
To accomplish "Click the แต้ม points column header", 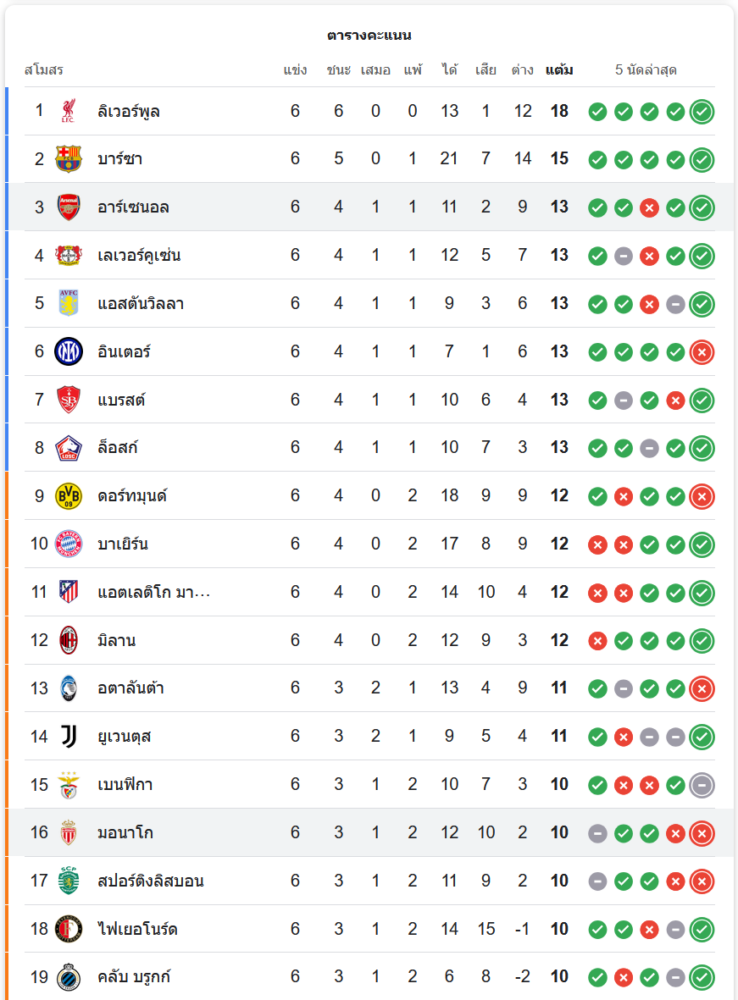I will [559, 70].
